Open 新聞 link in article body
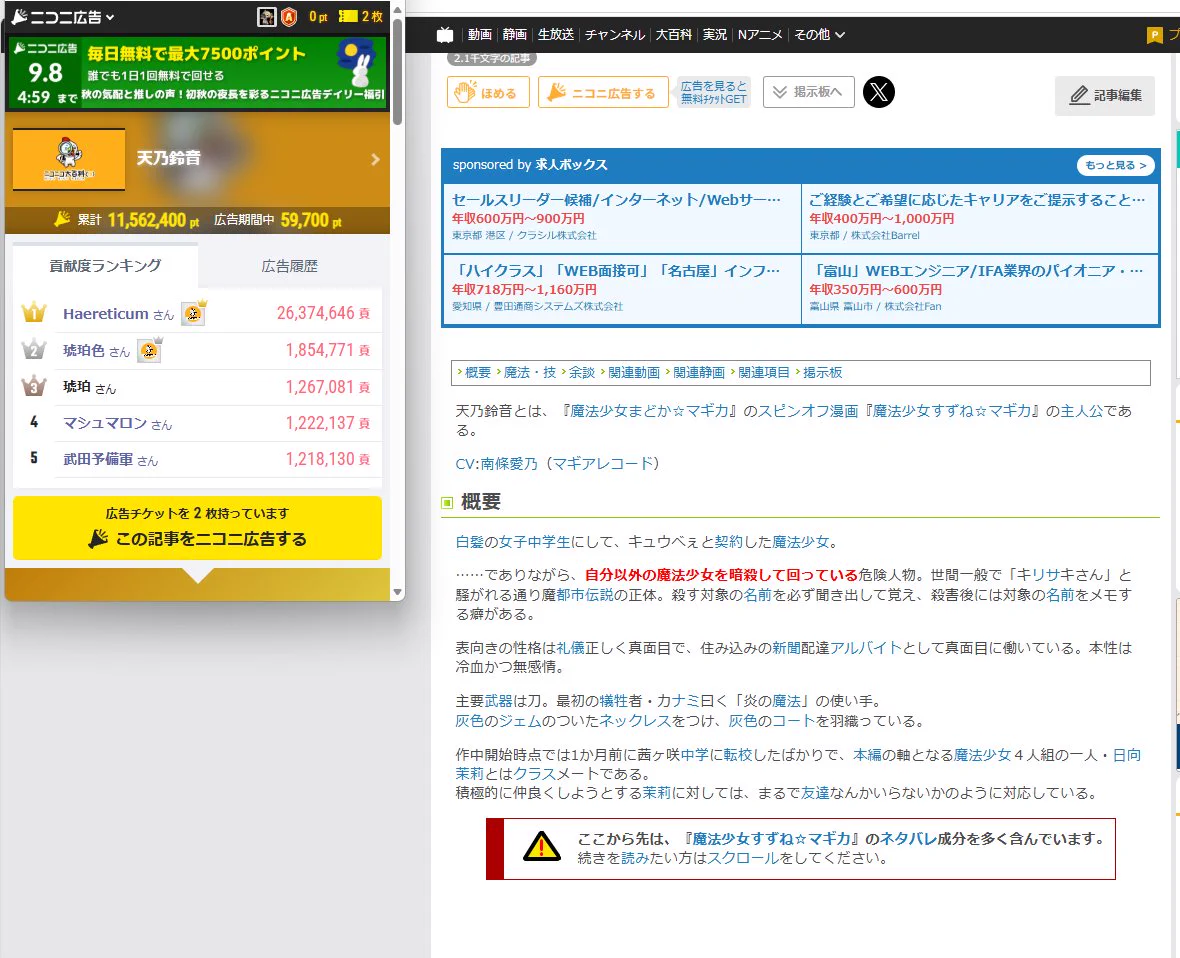 pyautogui.click(x=786, y=648)
